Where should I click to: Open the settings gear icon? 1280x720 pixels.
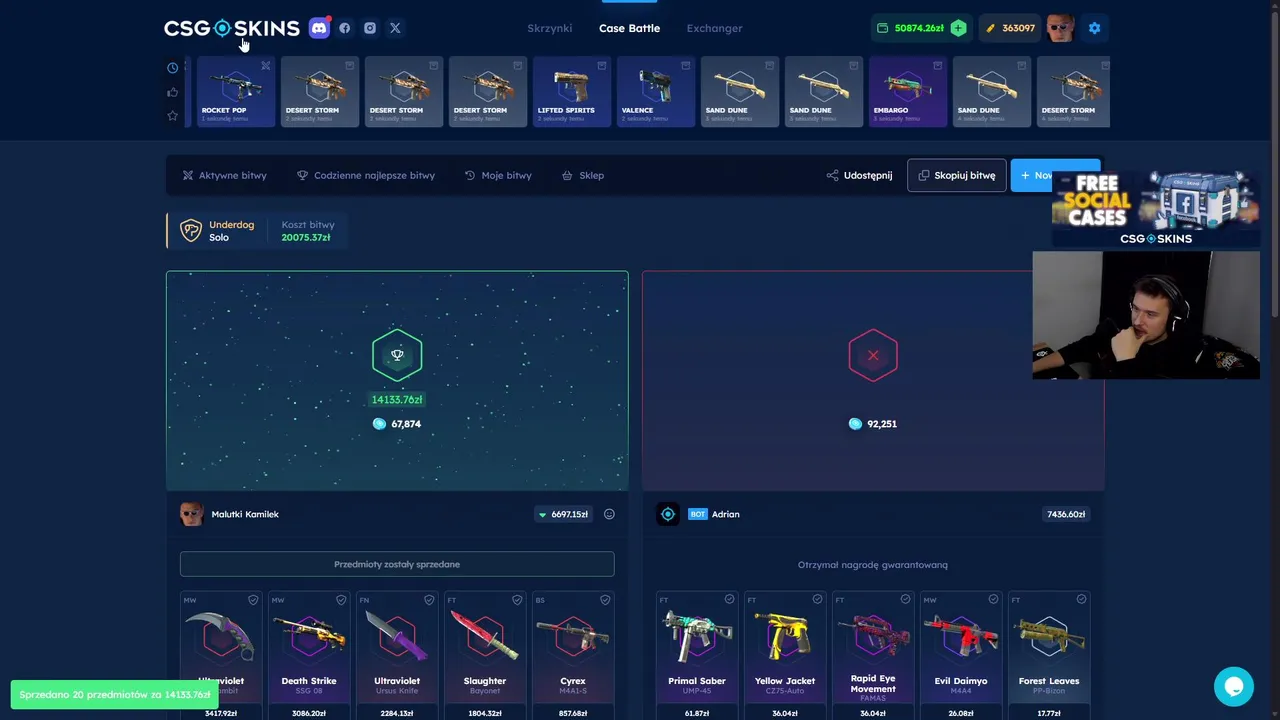[1094, 28]
